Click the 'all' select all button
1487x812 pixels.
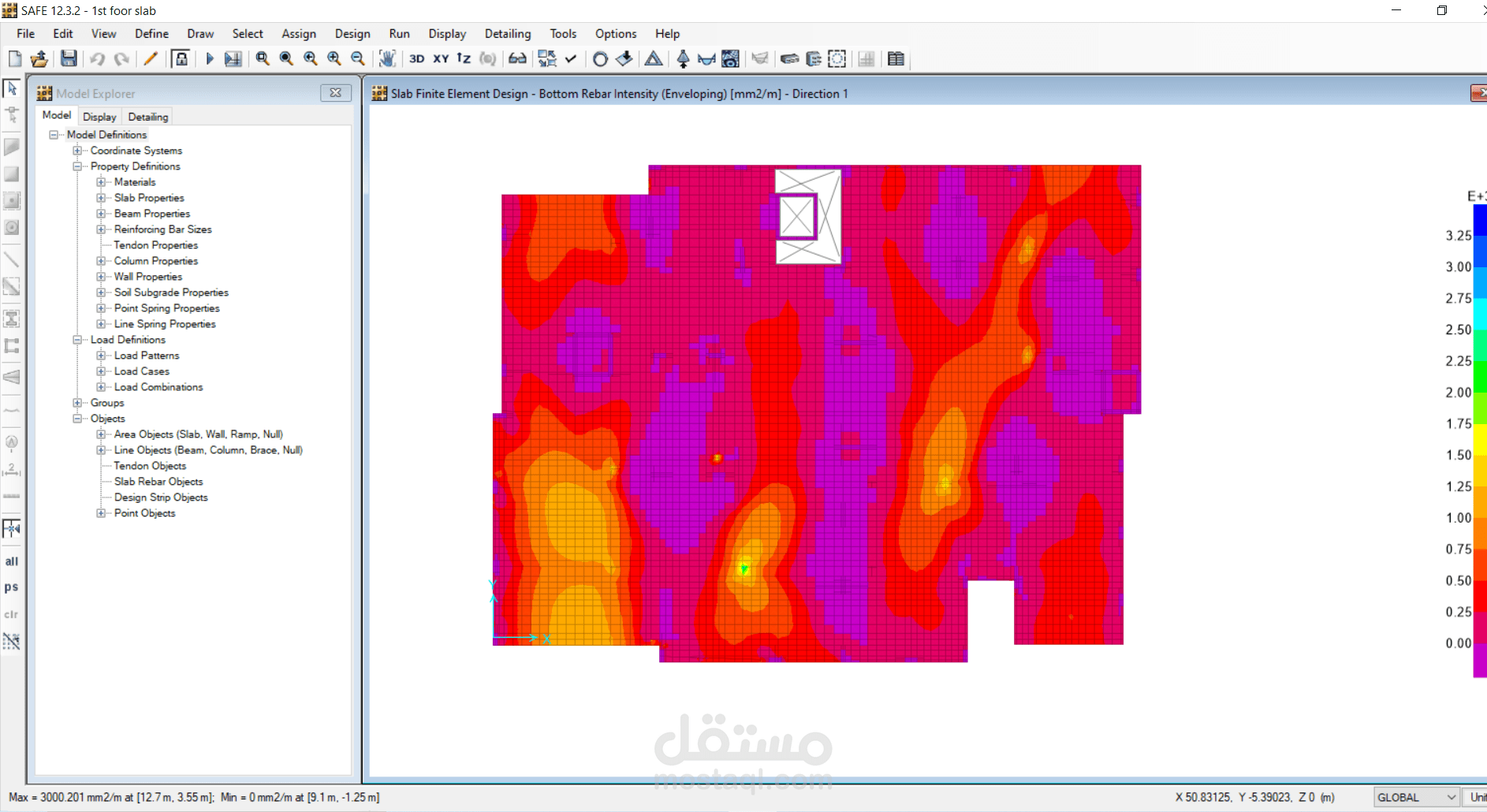(12, 561)
